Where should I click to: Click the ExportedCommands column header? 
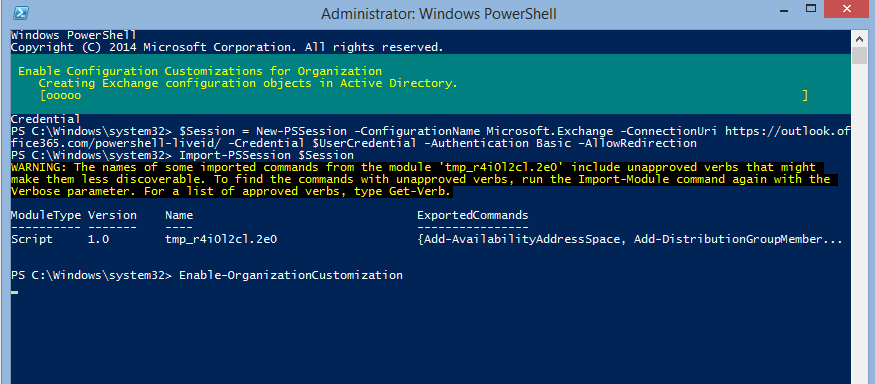click(x=473, y=215)
